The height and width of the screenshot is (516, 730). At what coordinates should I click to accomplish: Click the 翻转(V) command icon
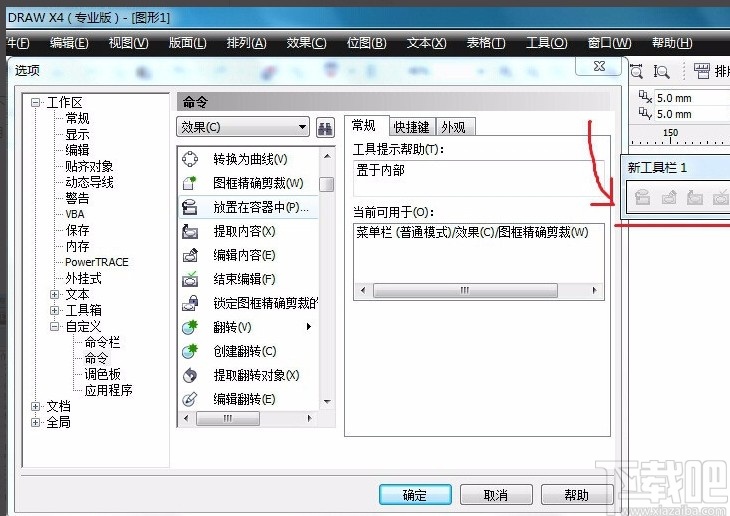(x=190, y=327)
